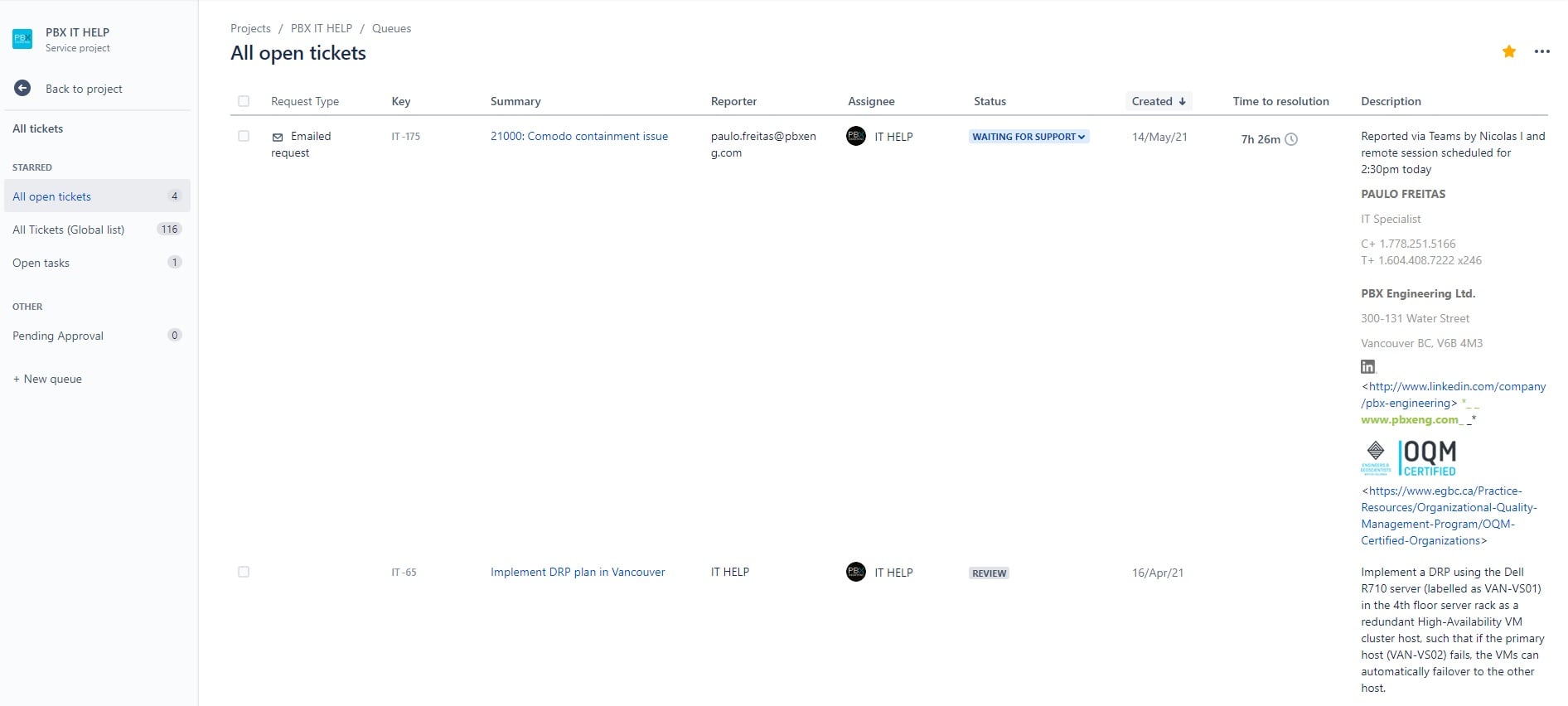Select the All open tickets queue

(x=97, y=196)
